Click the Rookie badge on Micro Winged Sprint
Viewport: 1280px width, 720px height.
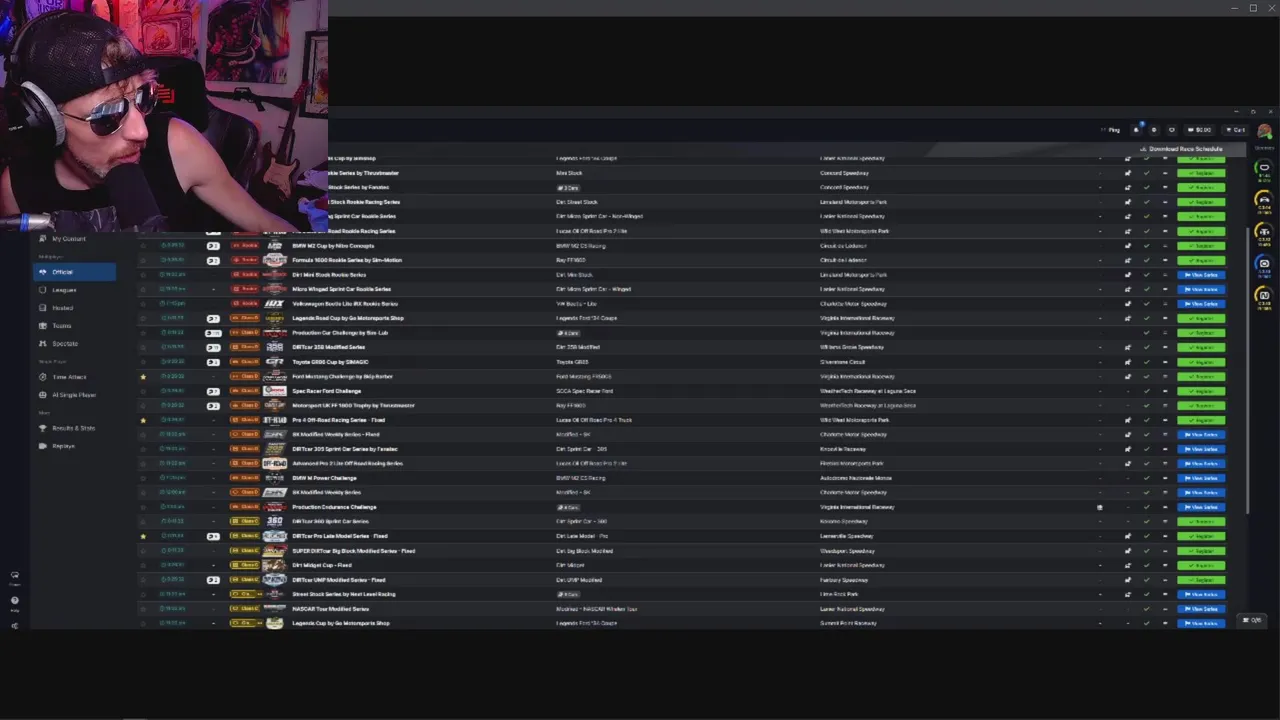(244, 289)
